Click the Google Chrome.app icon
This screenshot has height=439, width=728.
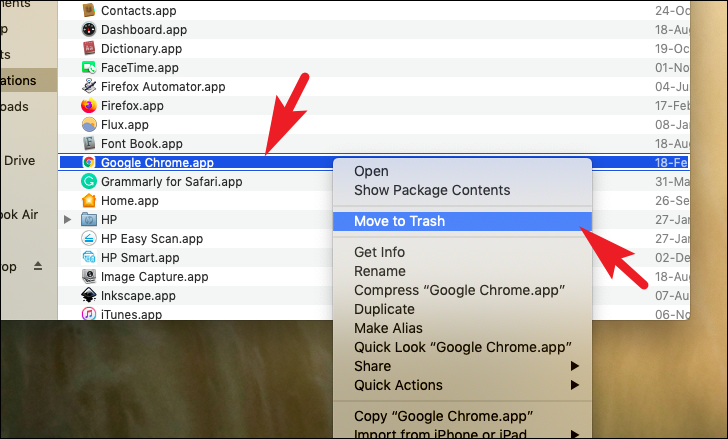coord(89,162)
